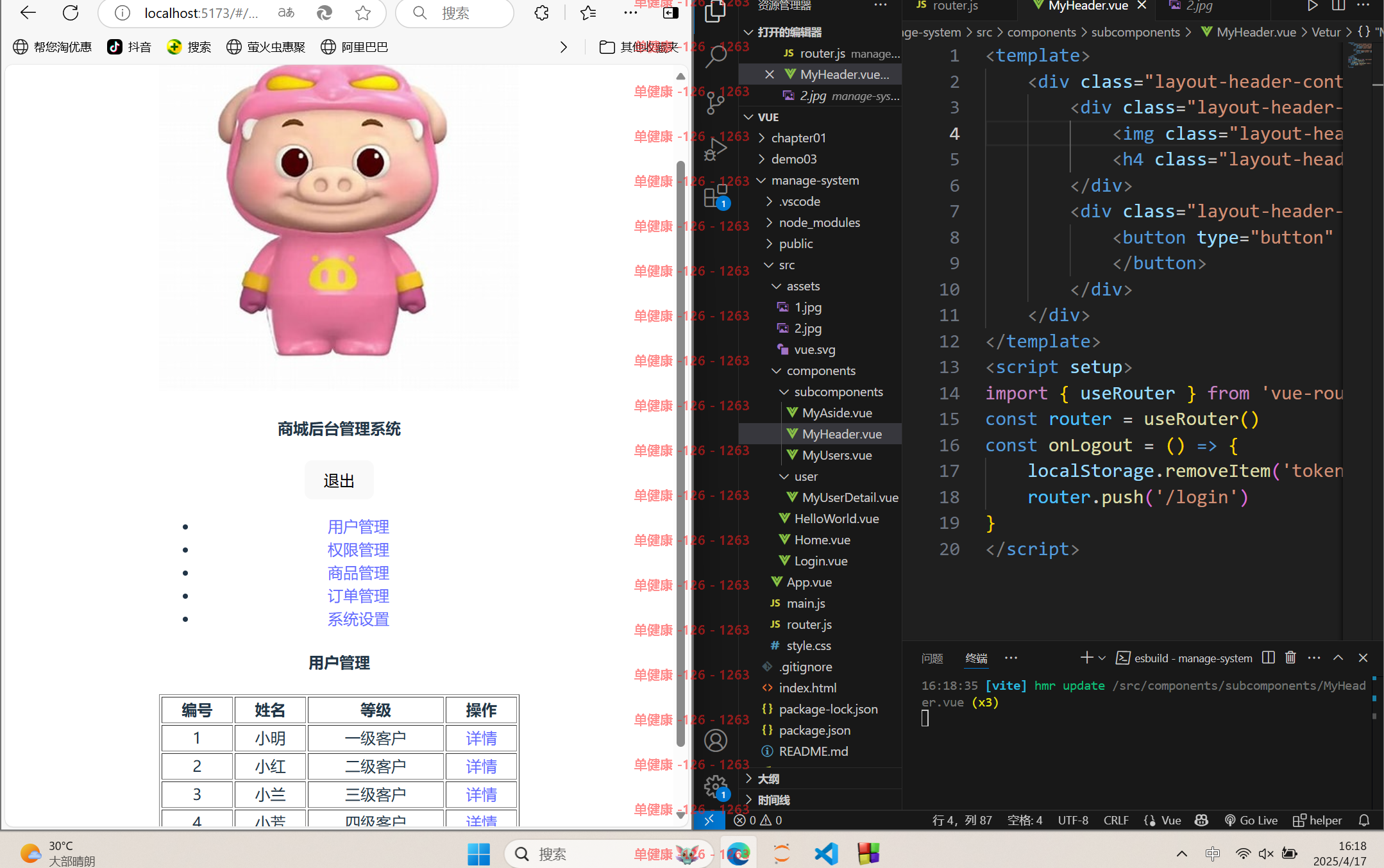The width and height of the screenshot is (1384, 868).
Task: Open Extensions view icon
Action: point(715,196)
